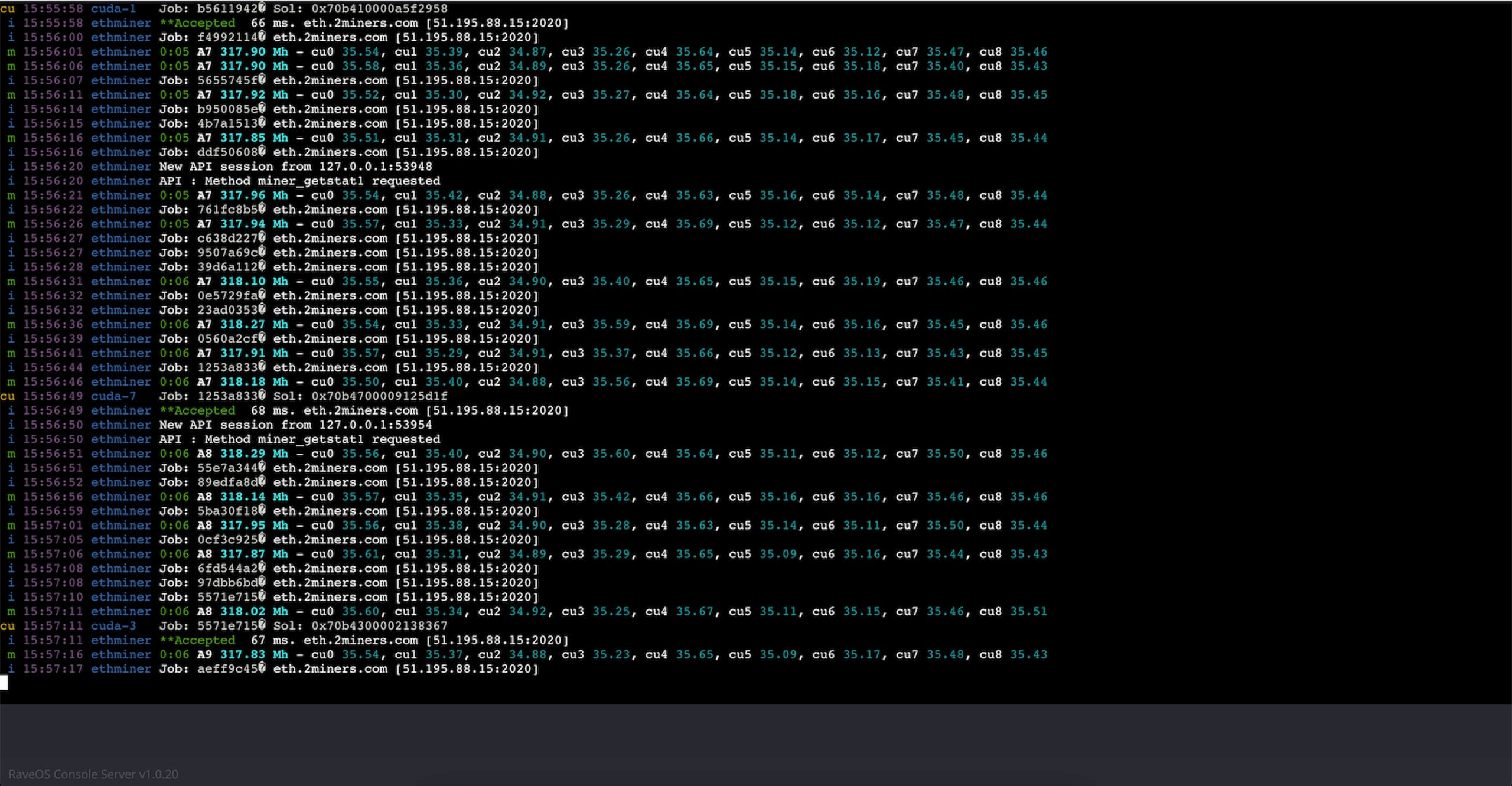Click the cuda-7 solution line label
Image resolution: width=1512 pixels, height=786 pixels.
click(x=113, y=396)
